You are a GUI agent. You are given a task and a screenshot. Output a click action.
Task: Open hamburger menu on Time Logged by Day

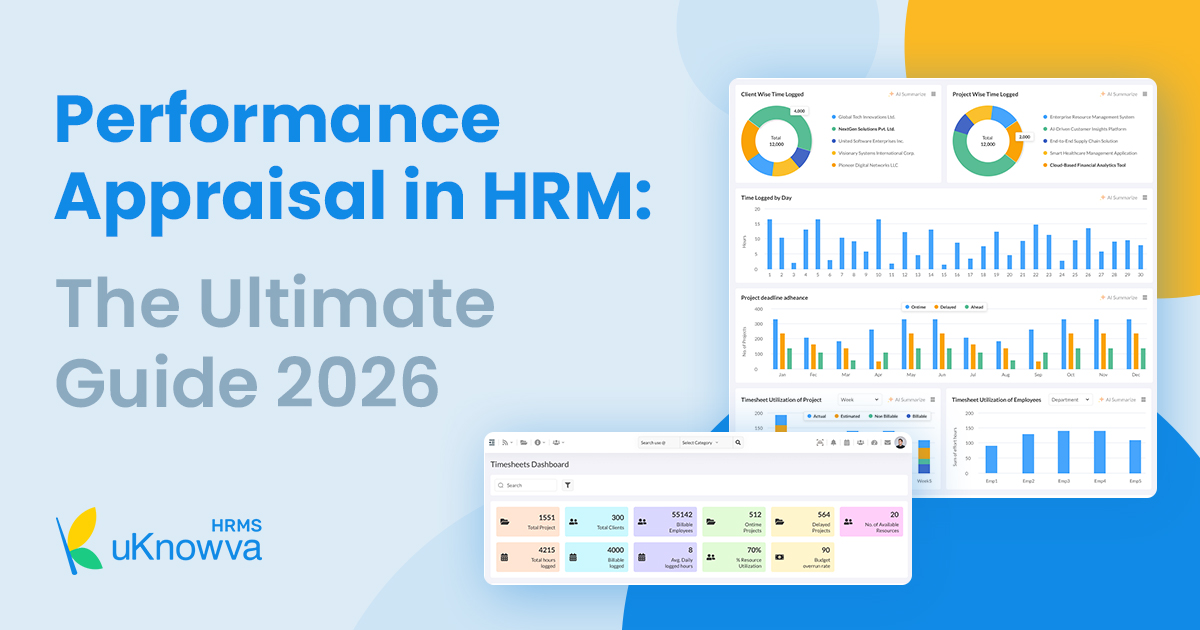tap(1144, 198)
